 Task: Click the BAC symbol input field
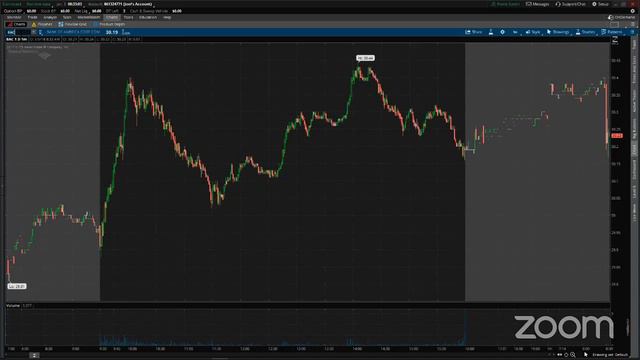18,32
